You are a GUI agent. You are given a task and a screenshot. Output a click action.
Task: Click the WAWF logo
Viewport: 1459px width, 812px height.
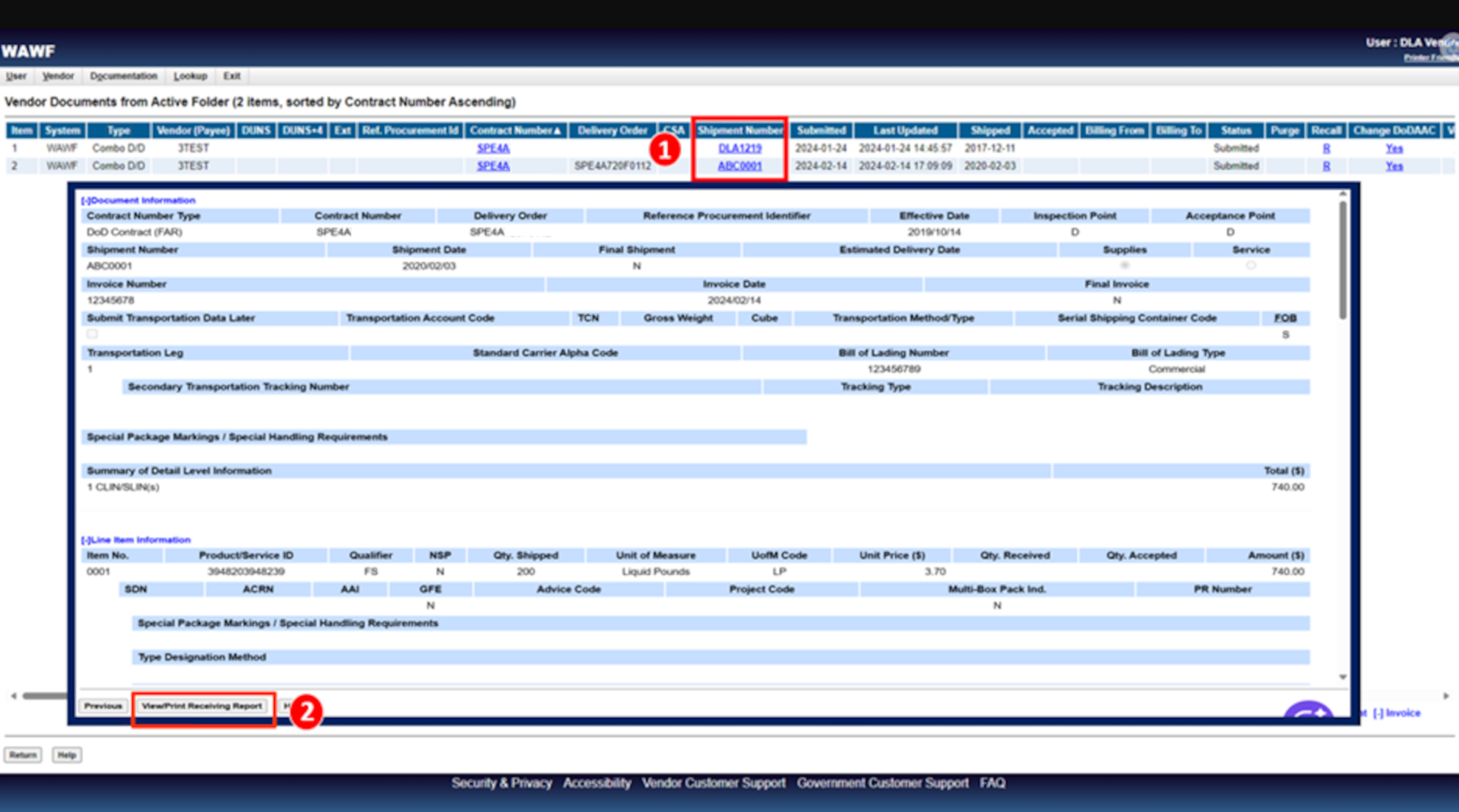coord(28,52)
